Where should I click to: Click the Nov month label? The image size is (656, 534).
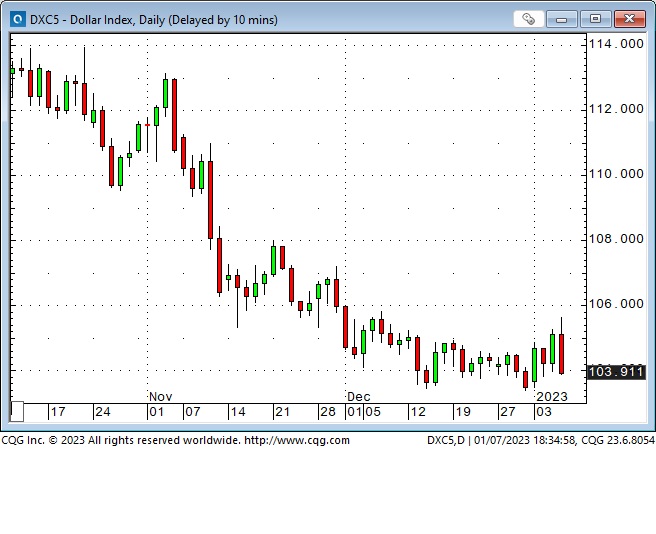click(161, 396)
